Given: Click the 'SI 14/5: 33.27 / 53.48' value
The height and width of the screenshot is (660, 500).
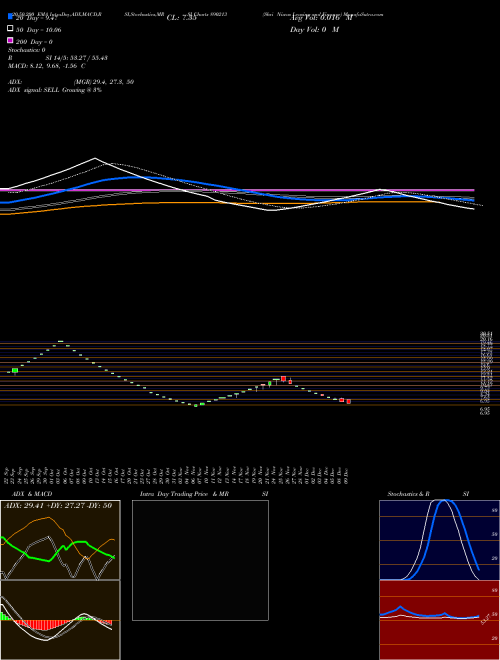Looking at the screenshot, I should (x=76, y=58).
